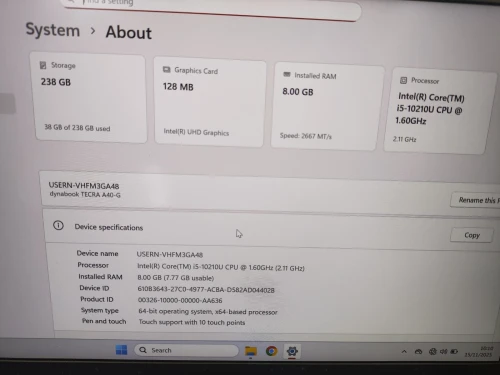The image size is (500, 375).
Task: Click the Processor label in specifications
Action: (93, 265)
